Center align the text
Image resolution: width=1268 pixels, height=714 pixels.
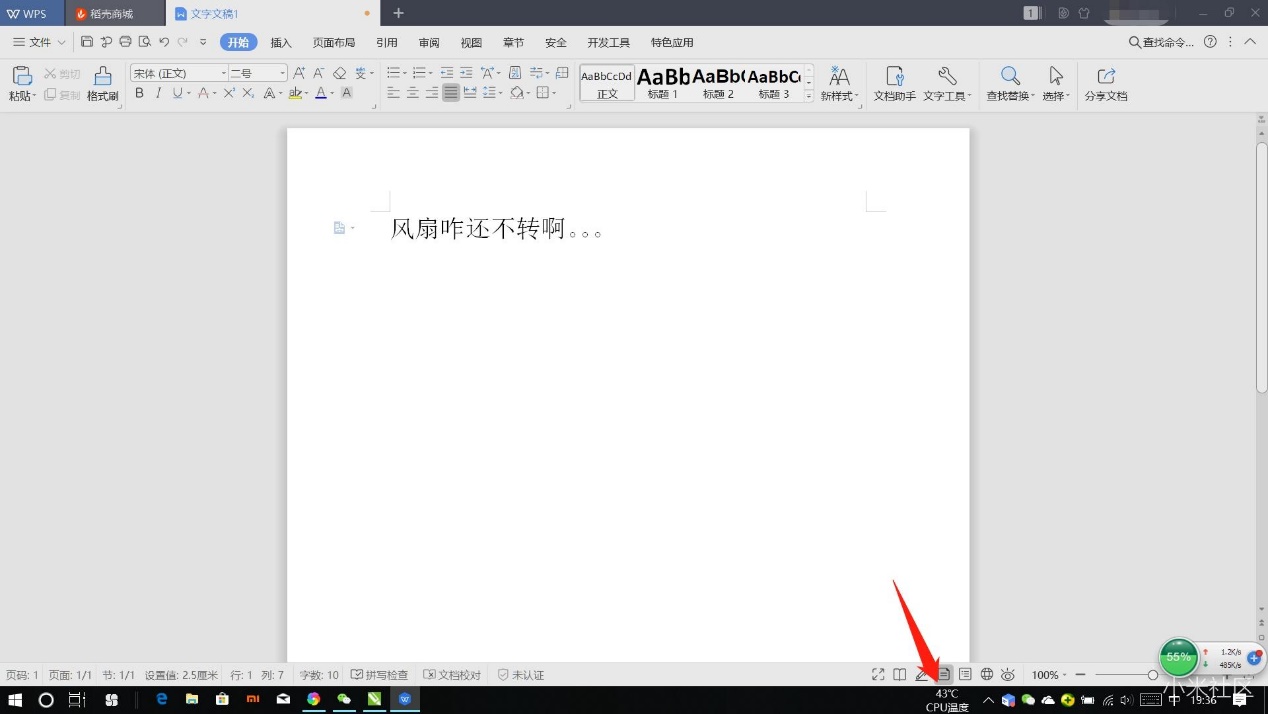412,93
